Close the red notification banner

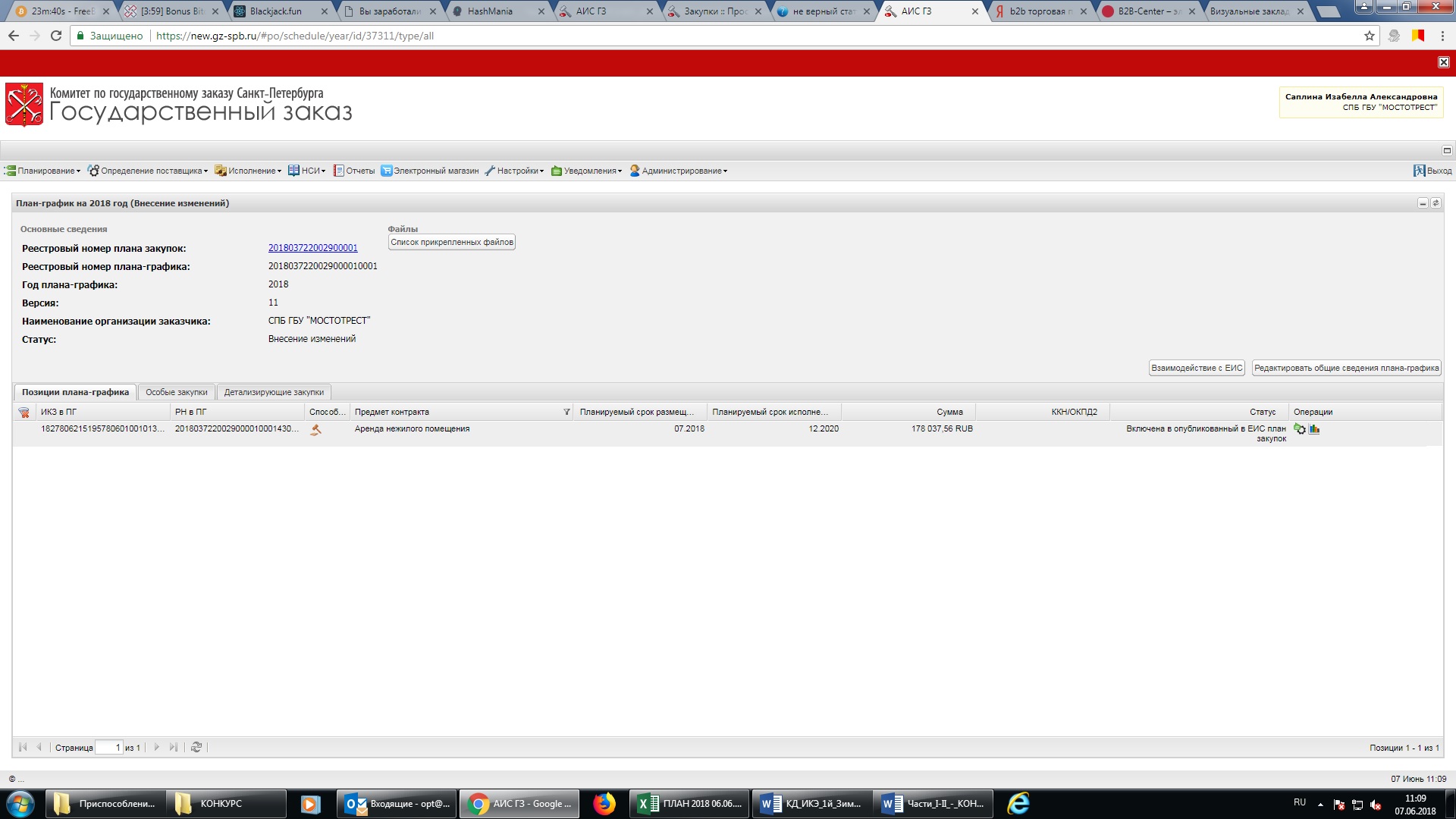(1444, 62)
